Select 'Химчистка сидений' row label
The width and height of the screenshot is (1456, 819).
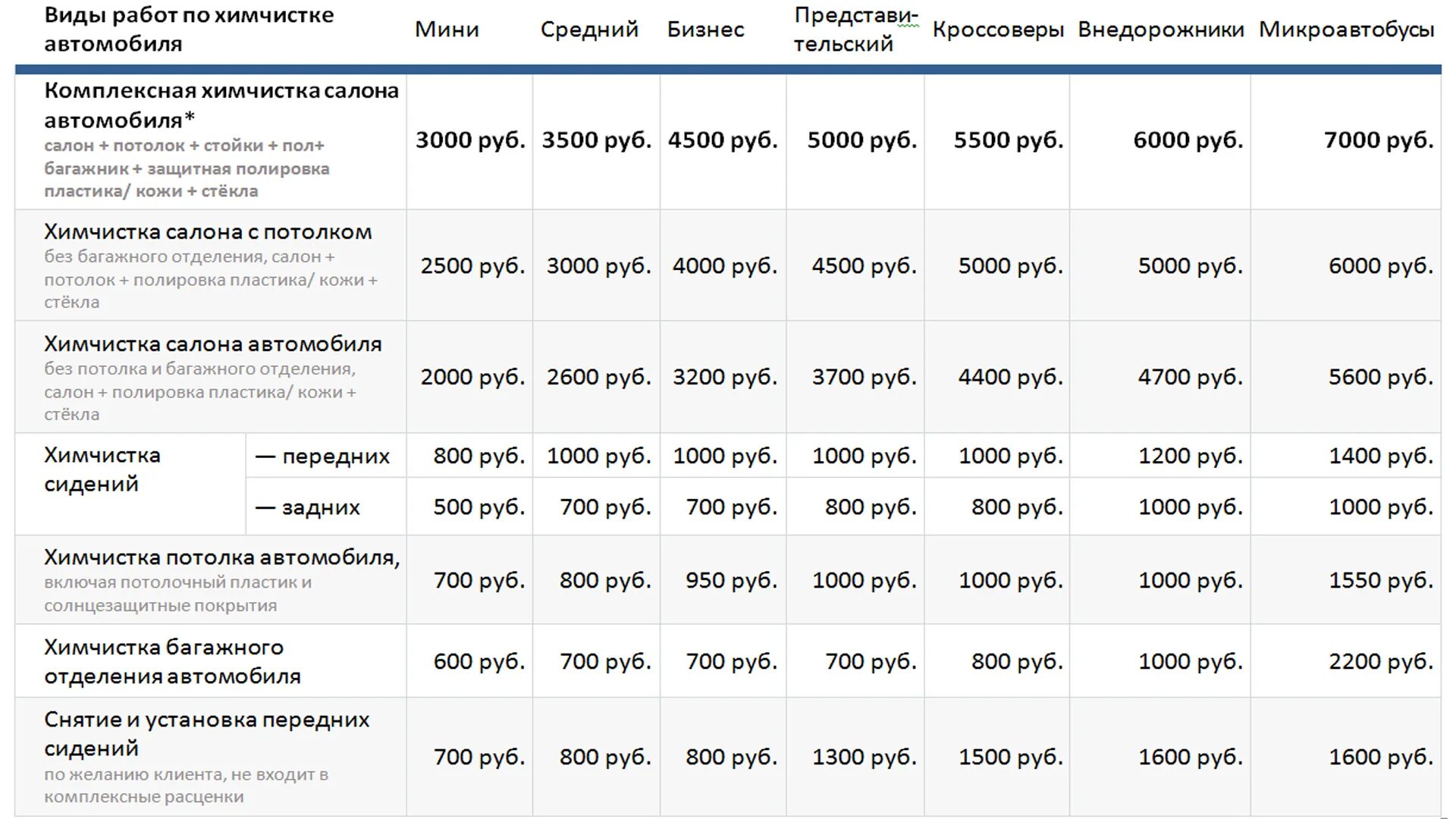(102, 469)
